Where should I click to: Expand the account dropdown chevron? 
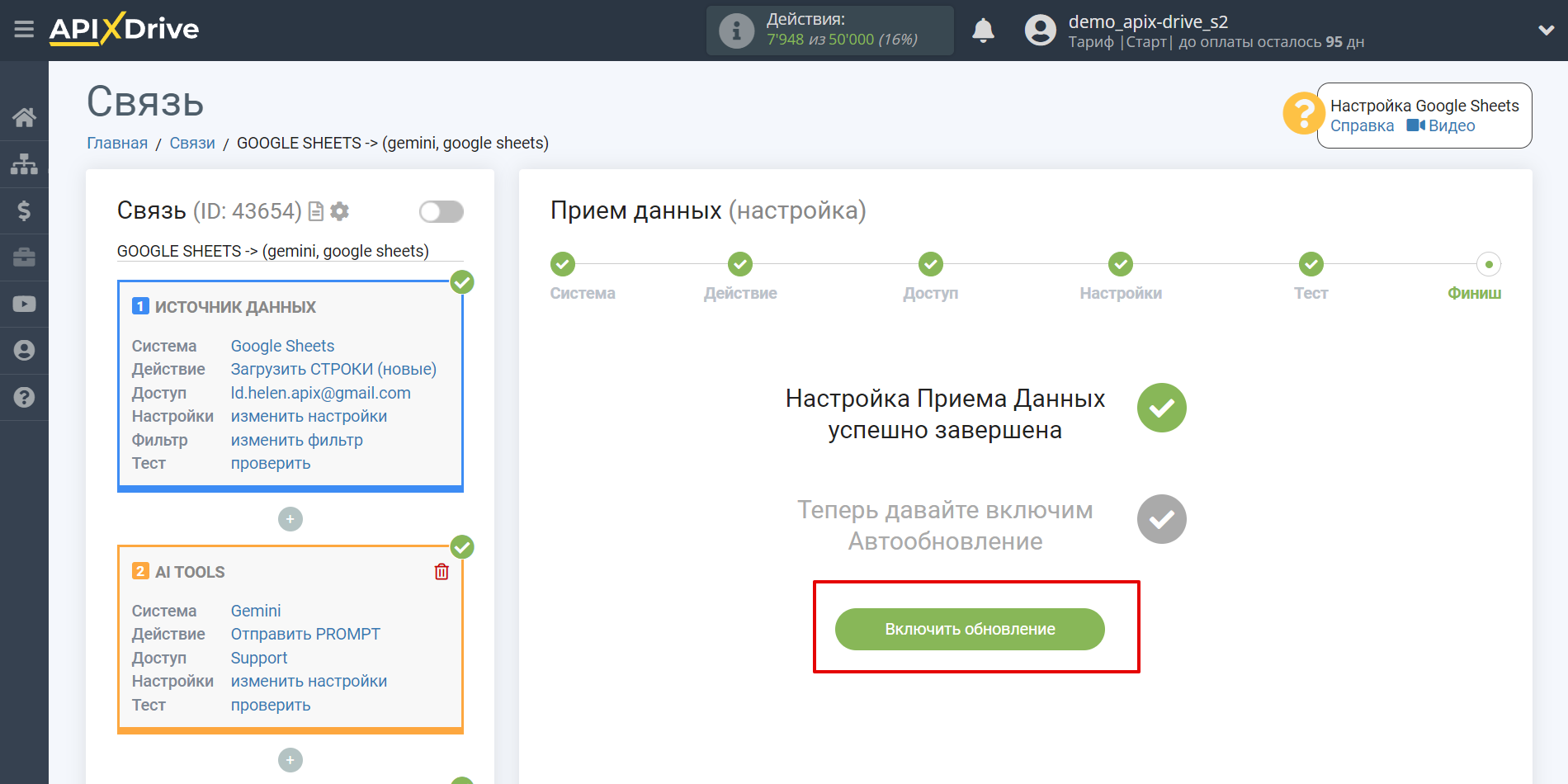(1547, 30)
